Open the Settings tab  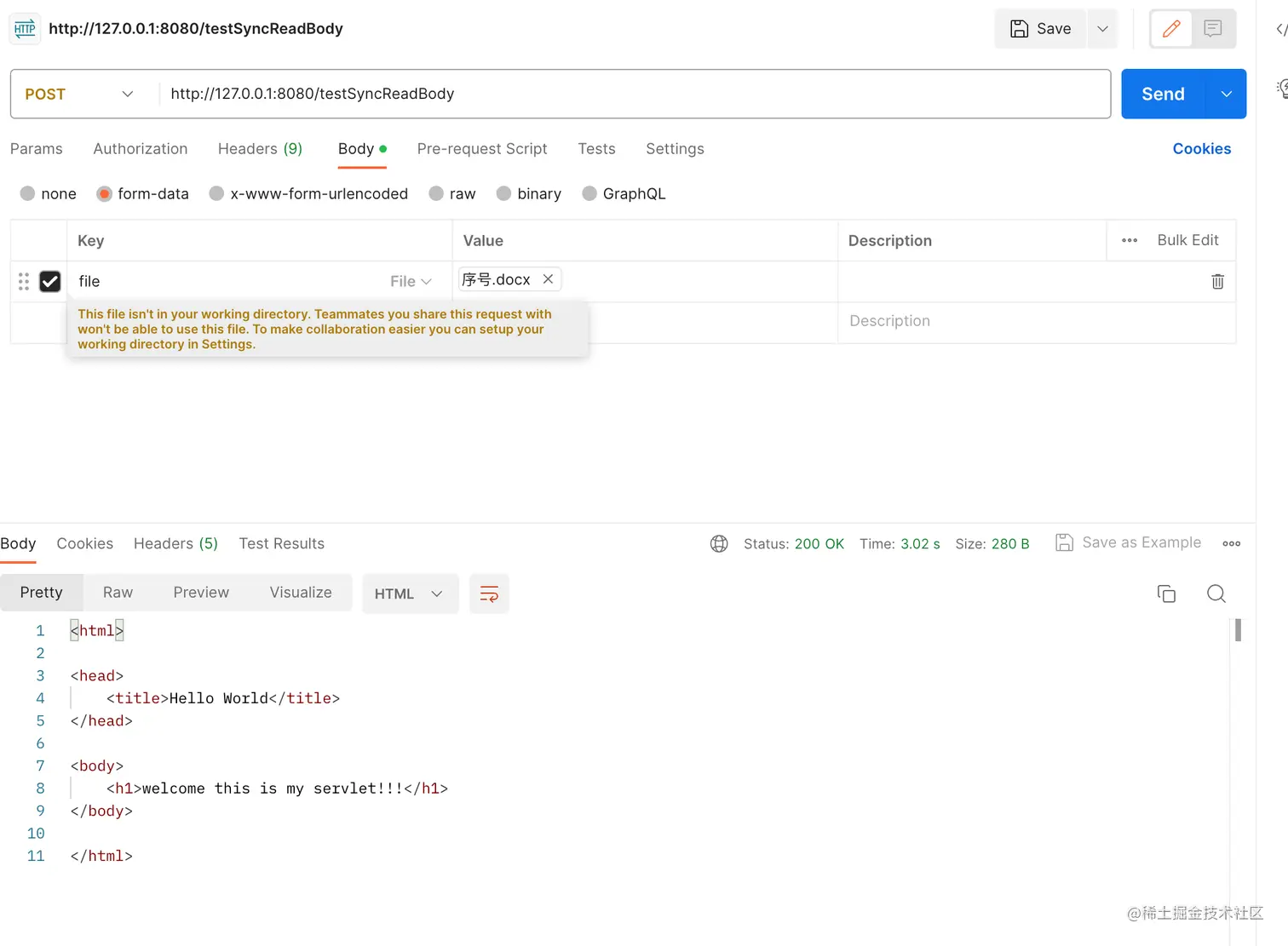(675, 149)
